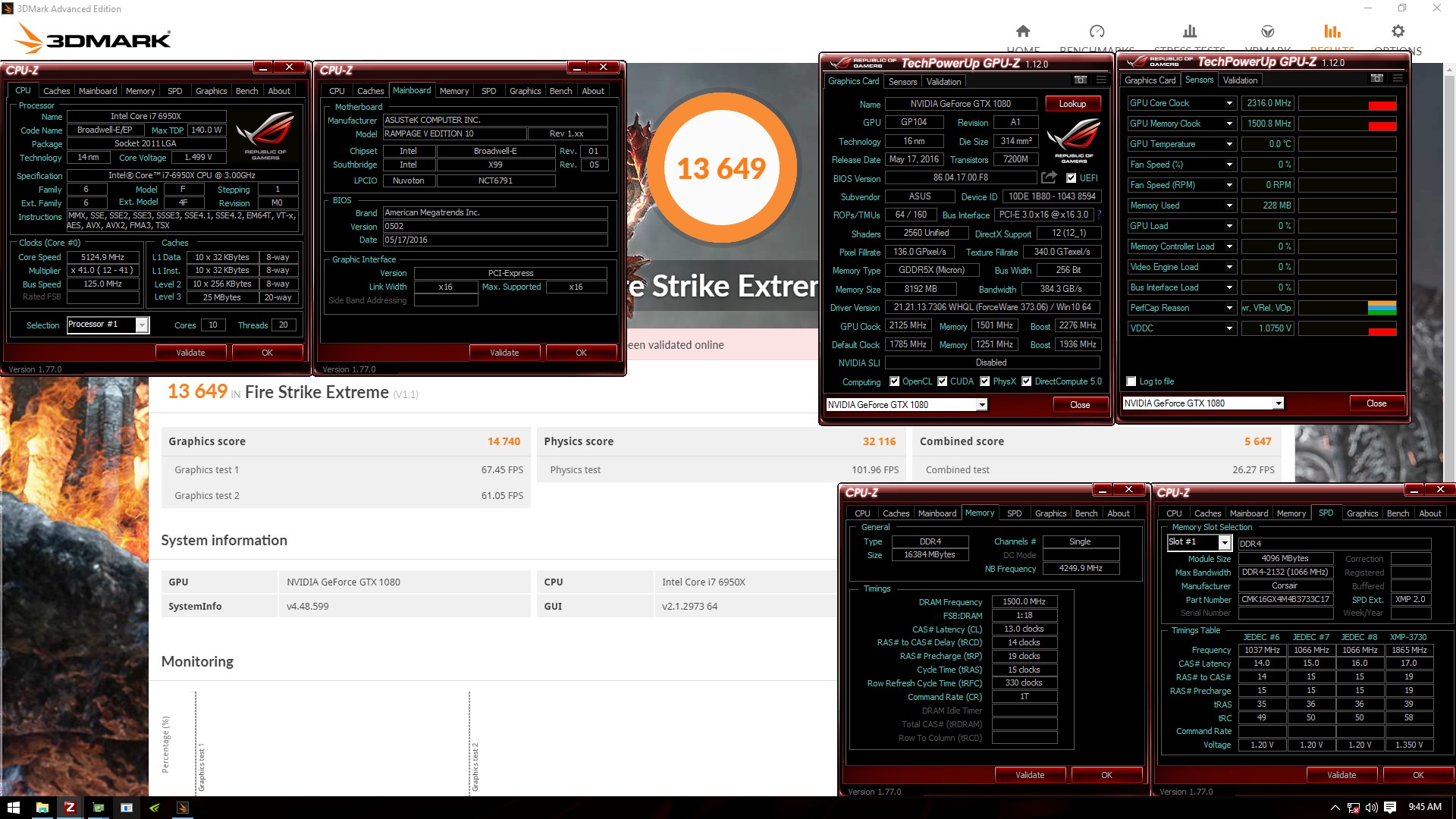Click the orange 13 649 score circle
This screenshot has height=819, width=1456.
click(721, 168)
